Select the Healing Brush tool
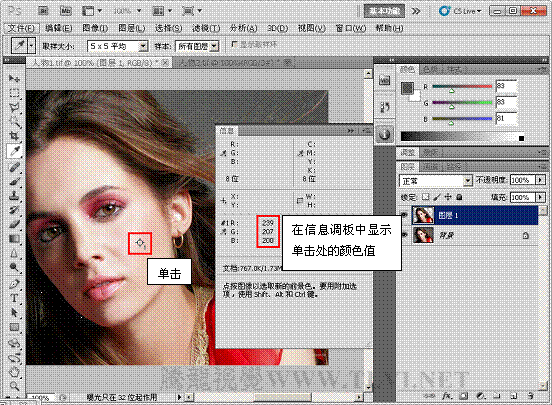 point(14,167)
